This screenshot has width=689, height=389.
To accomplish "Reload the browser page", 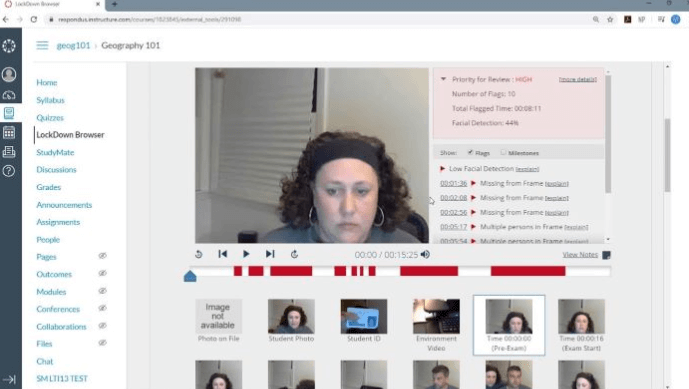I will pyautogui.click(x=34, y=19).
